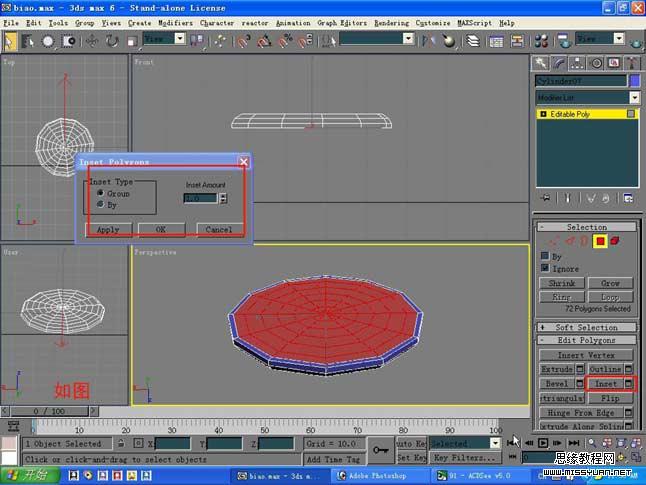Toggle the Ignore Backfacing checkbox
This screenshot has width=646, height=485.
click(x=545, y=268)
